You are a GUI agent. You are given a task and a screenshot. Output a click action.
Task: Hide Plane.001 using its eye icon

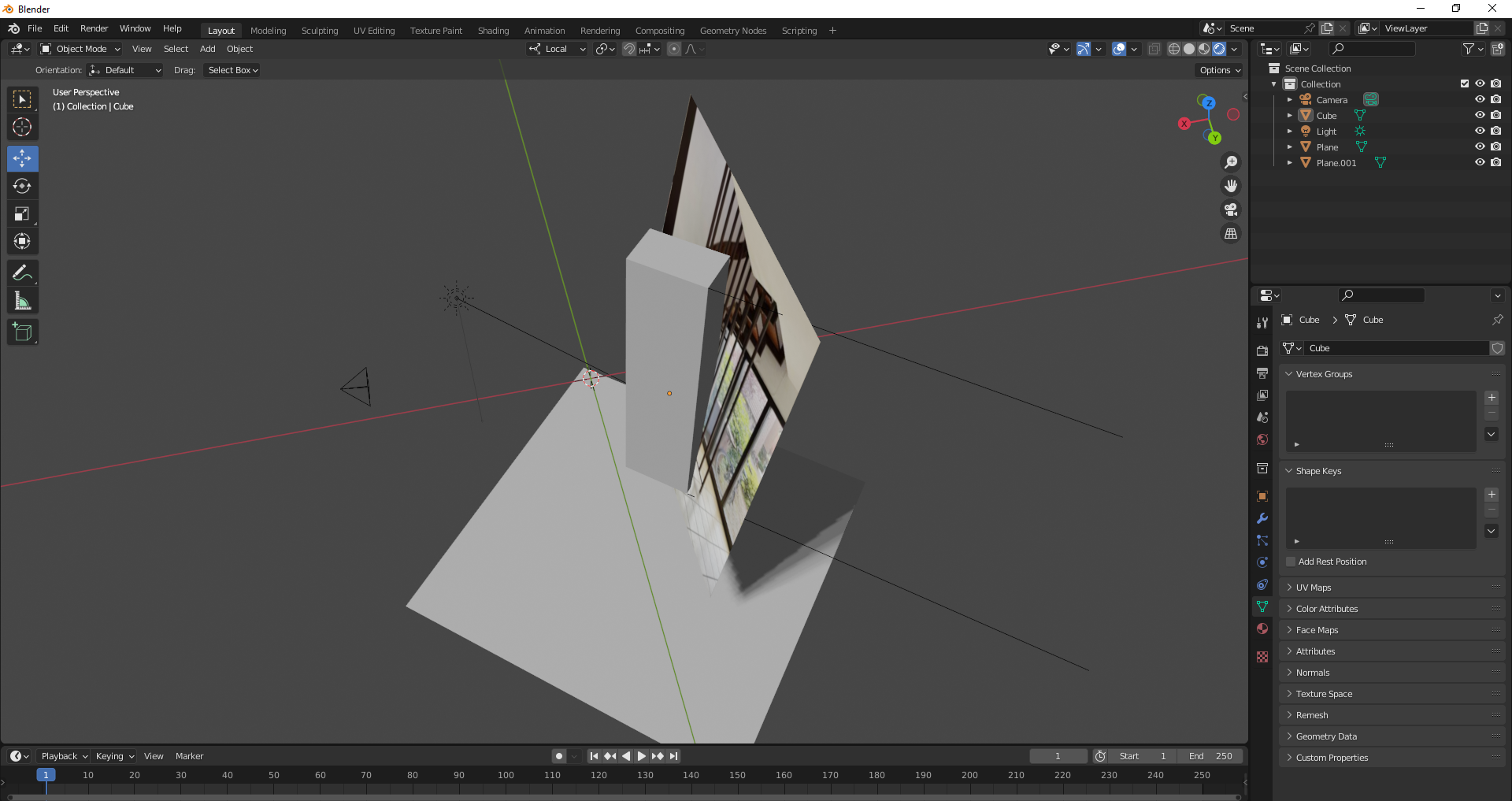(x=1480, y=163)
